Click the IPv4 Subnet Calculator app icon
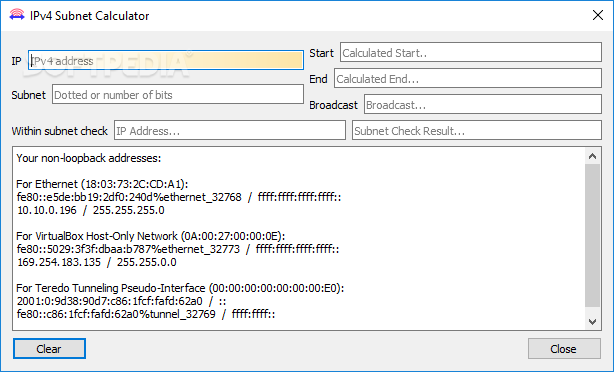This screenshot has height=372, width=614. pyautogui.click(x=17, y=15)
